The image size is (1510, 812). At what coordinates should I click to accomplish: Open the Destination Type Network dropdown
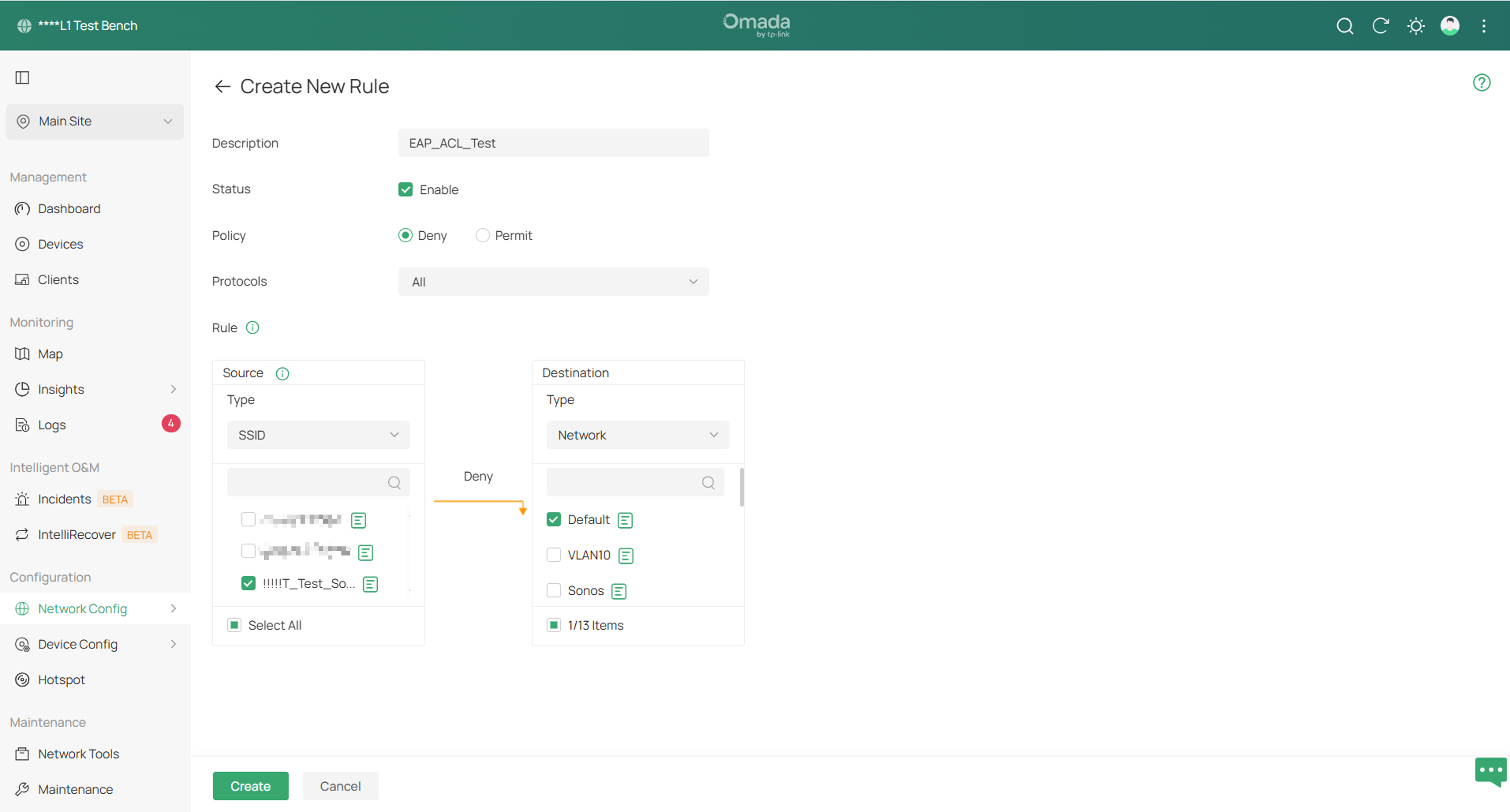[x=638, y=435]
